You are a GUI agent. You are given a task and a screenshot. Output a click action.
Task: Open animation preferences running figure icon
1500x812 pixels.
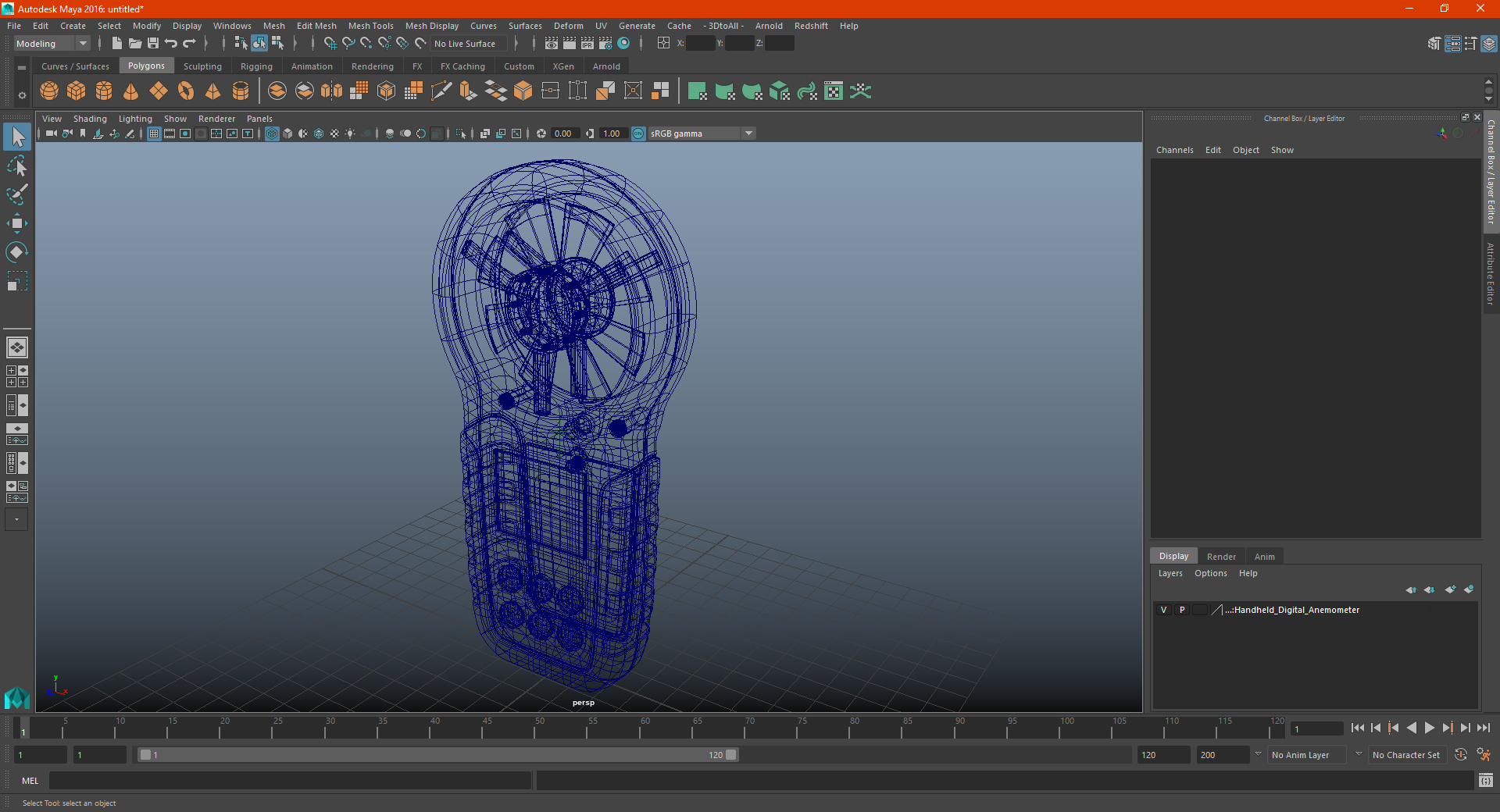[1484, 755]
